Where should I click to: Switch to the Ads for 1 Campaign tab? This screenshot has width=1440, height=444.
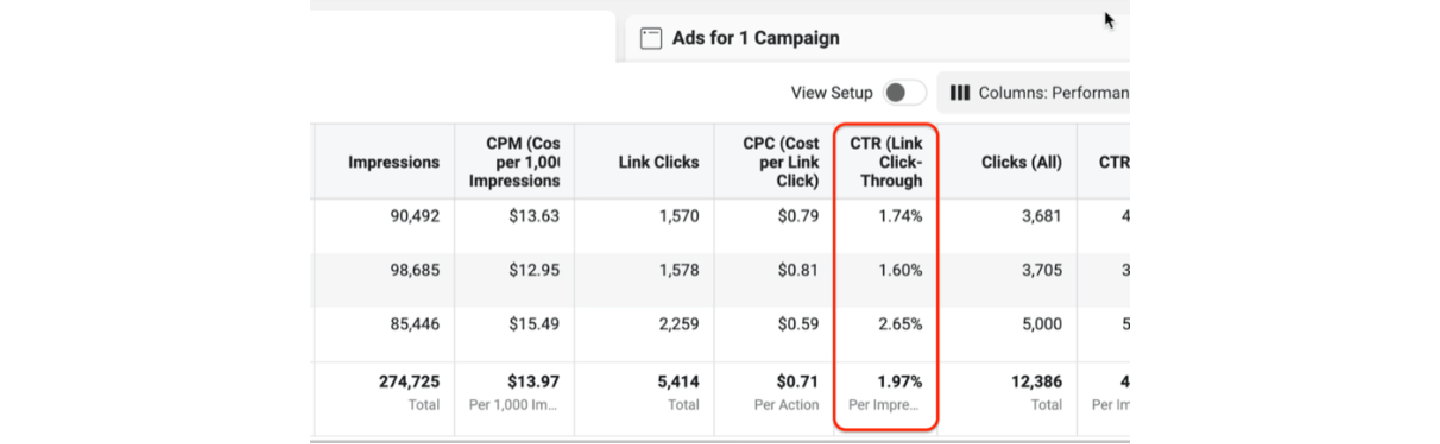click(x=755, y=39)
